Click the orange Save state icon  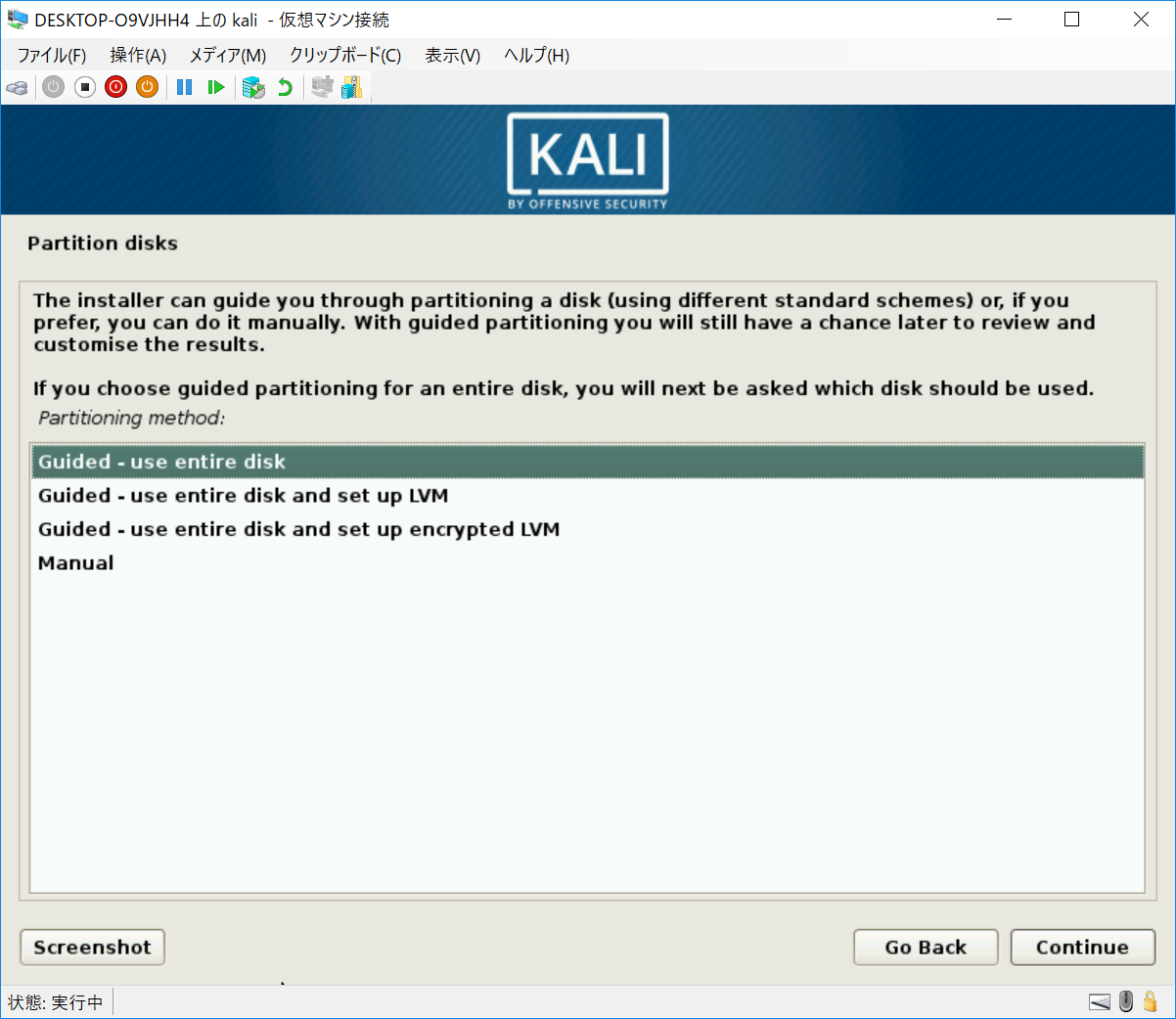pyautogui.click(x=148, y=88)
